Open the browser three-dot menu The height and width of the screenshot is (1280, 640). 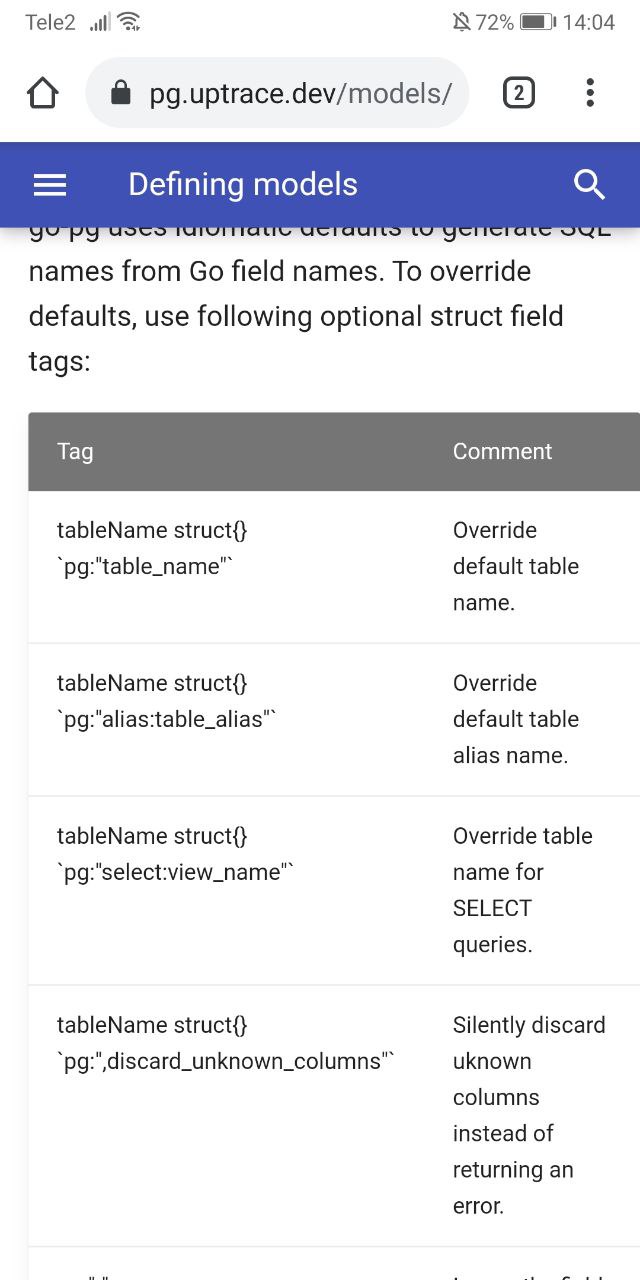[x=590, y=93]
